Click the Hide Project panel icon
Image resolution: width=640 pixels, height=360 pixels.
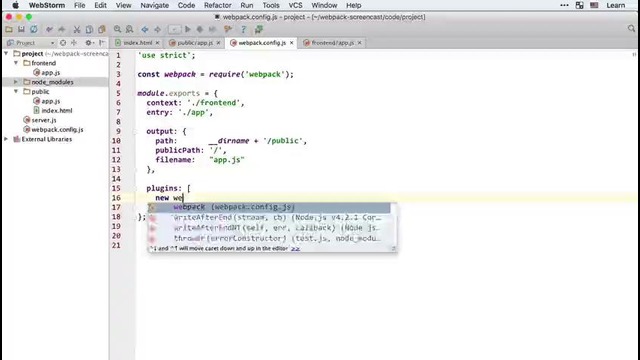click(102, 43)
